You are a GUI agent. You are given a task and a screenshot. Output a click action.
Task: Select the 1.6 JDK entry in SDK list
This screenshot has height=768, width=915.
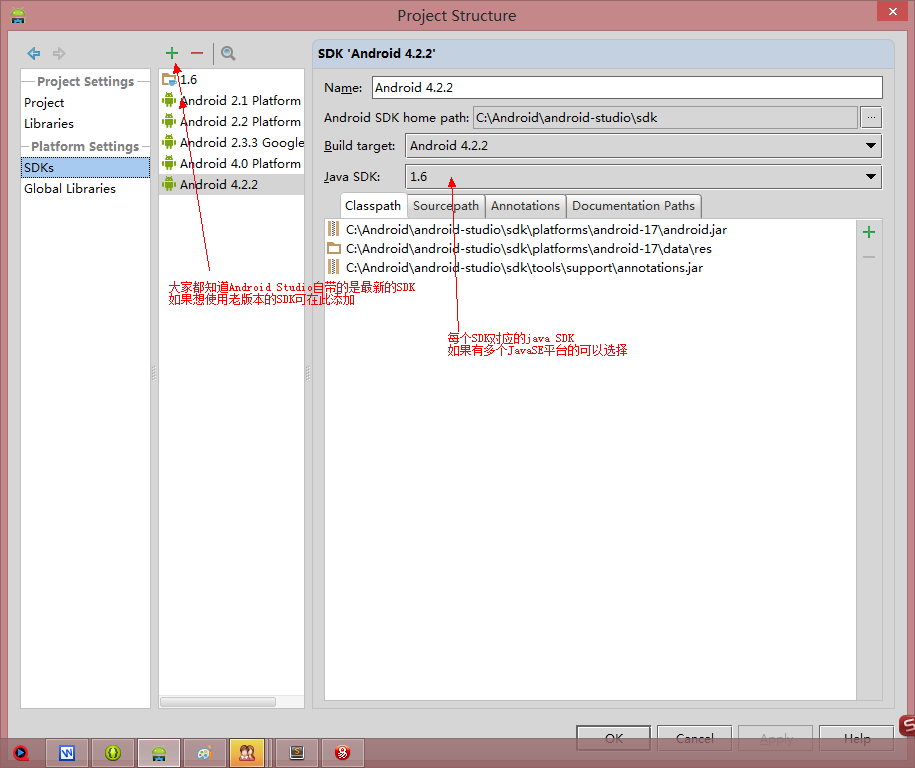point(231,79)
